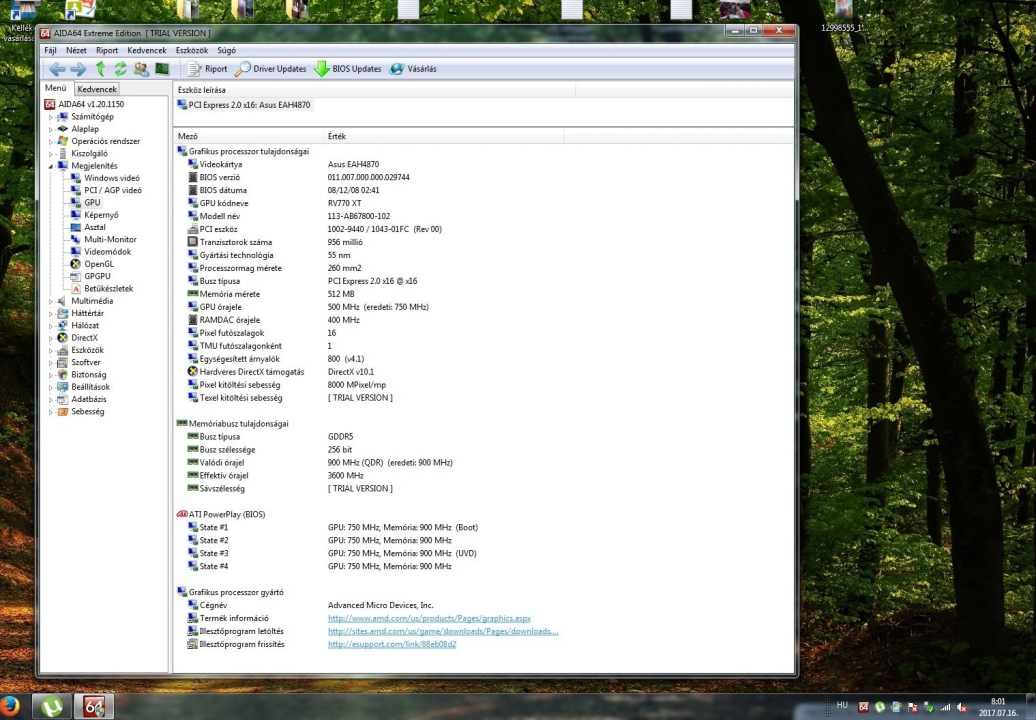This screenshot has width=1036, height=720.
Task: Go forward with the blue right arrow
Action: 78,69
